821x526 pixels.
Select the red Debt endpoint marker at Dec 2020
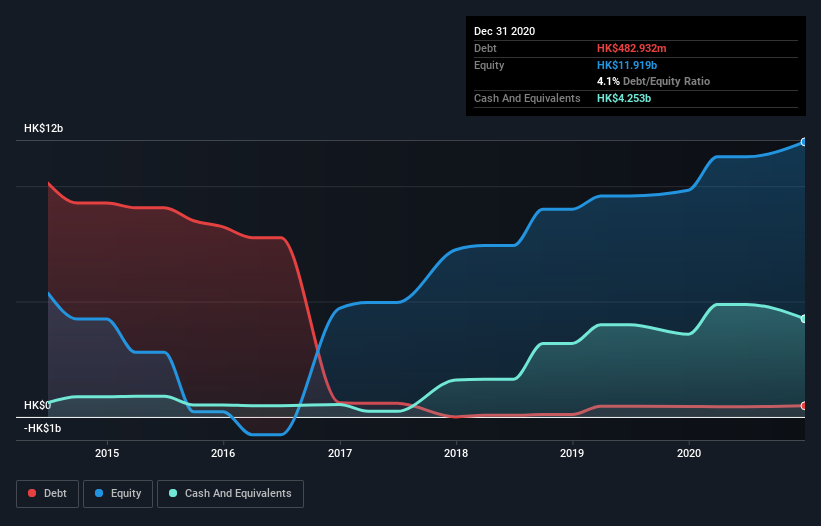tap(804, 406)
